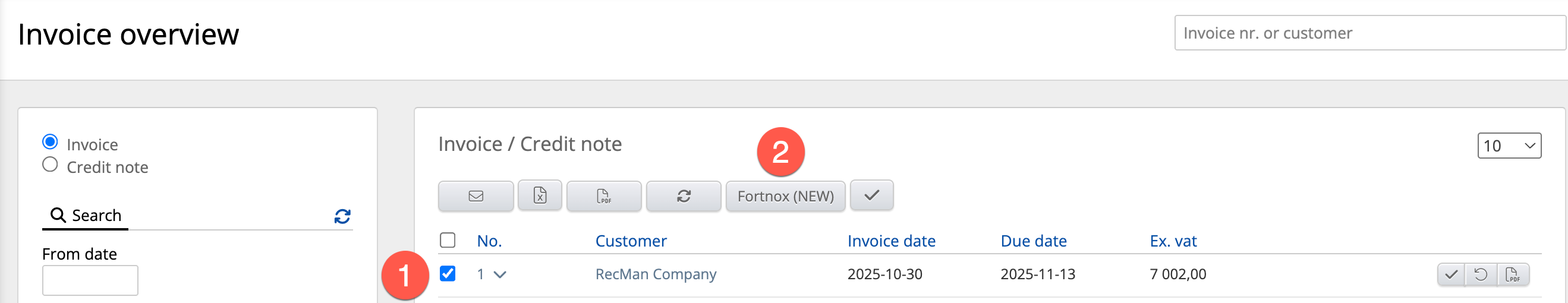Send invoice with Fortnox (NEW) button
The image size is (1568, 303).
click(785, 196)
